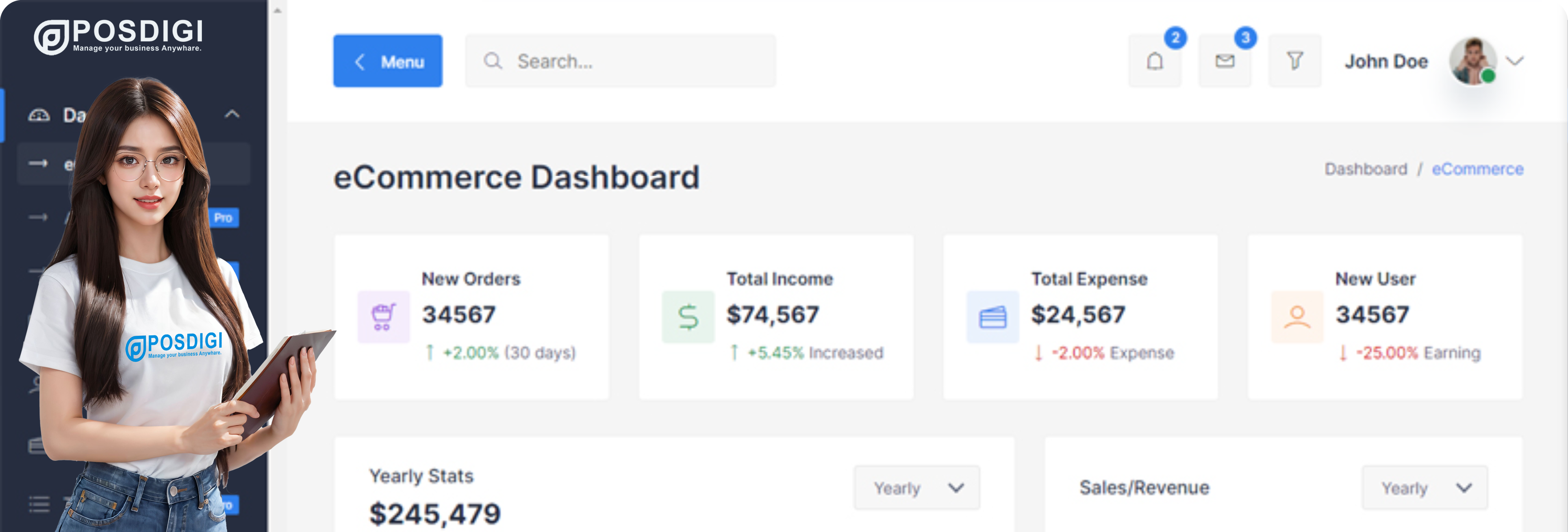Open the Yearly Stats period dropdown

(916, 488)
